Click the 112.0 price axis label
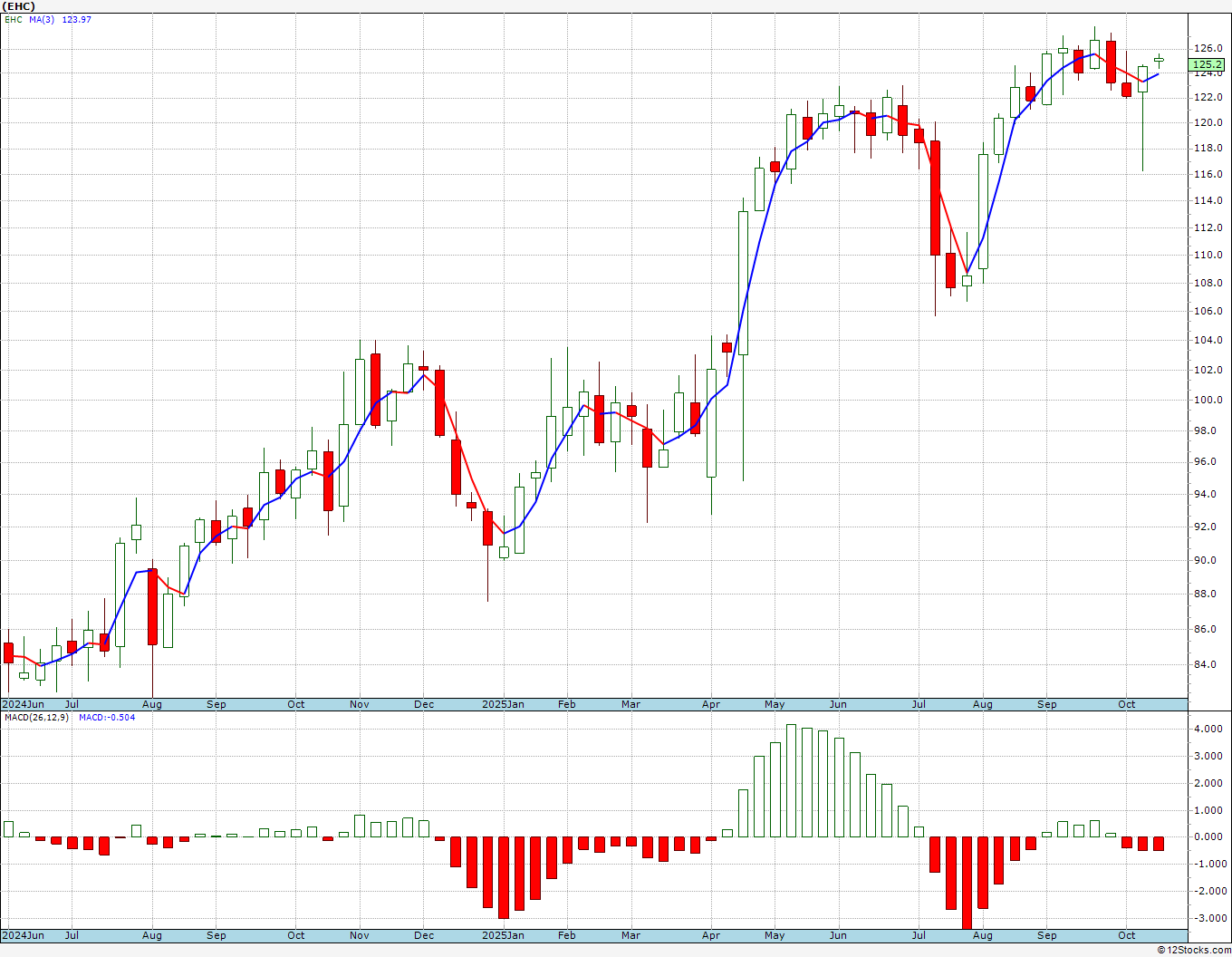This screenshot has width=1232, height=957. (1208, 228)
